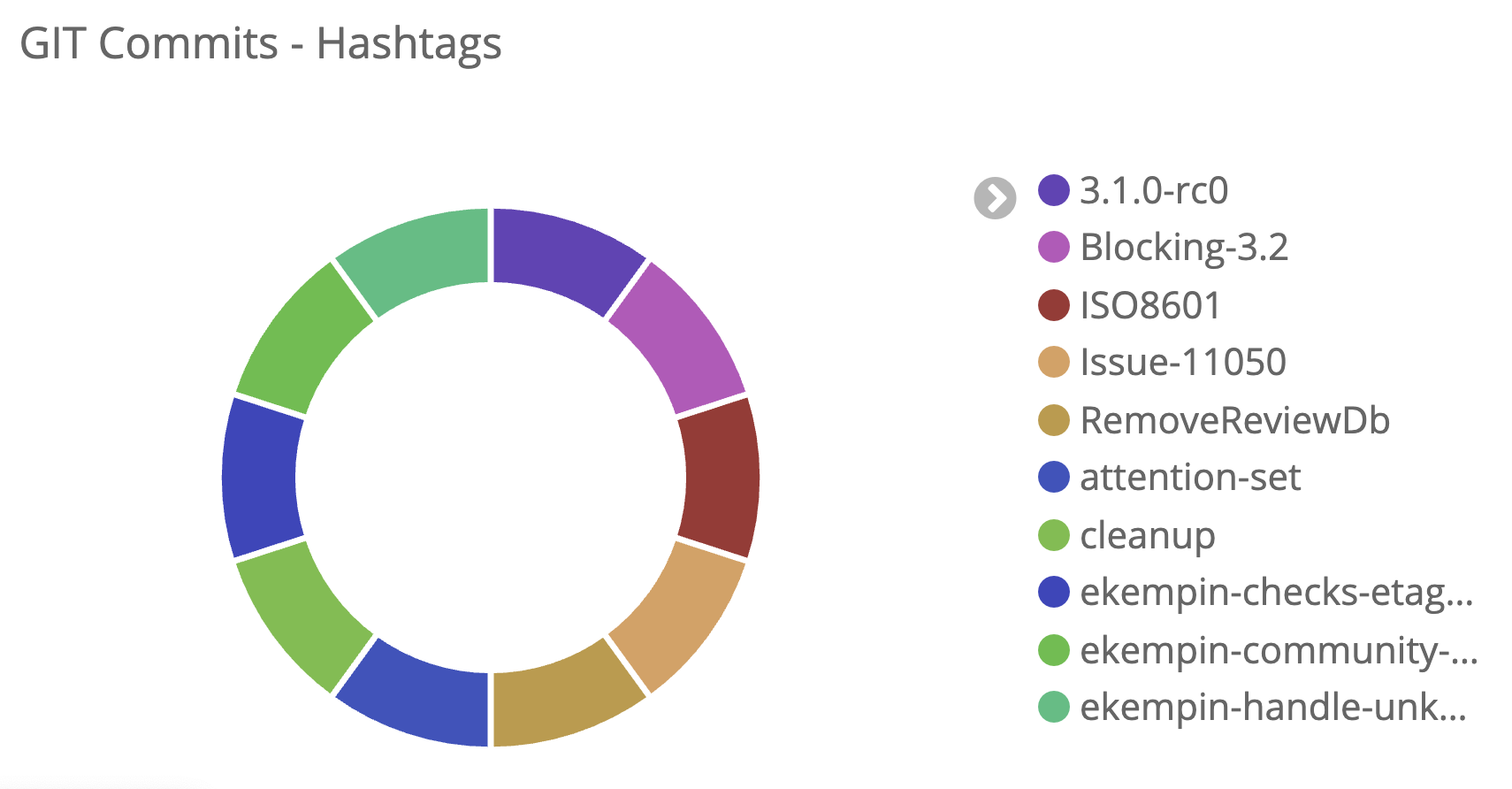
Task: Click the tan Issue-11050 donut slice
Action: tap(679, 617)
